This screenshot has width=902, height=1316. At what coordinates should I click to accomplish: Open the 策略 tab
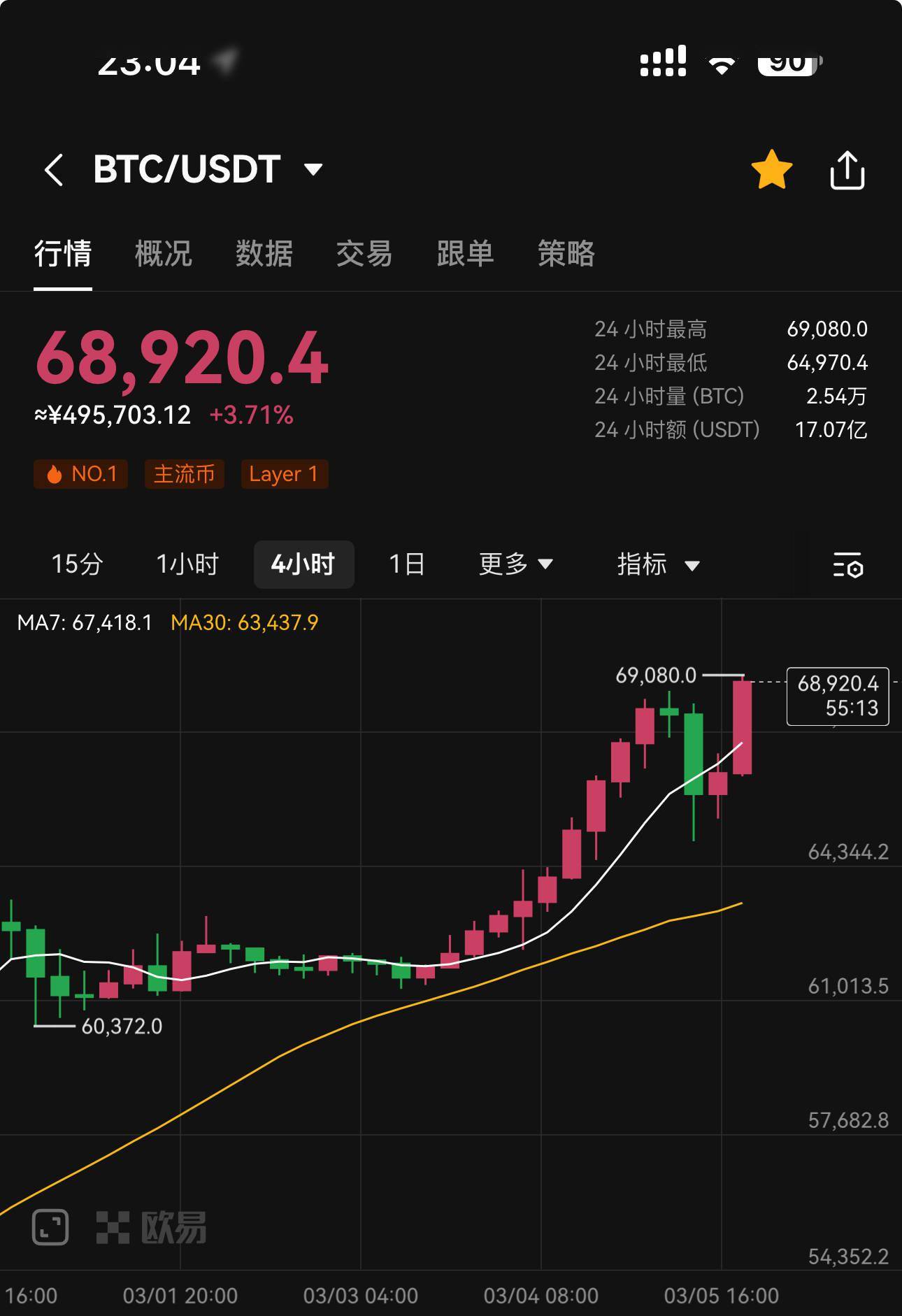[x=566, y=253]
